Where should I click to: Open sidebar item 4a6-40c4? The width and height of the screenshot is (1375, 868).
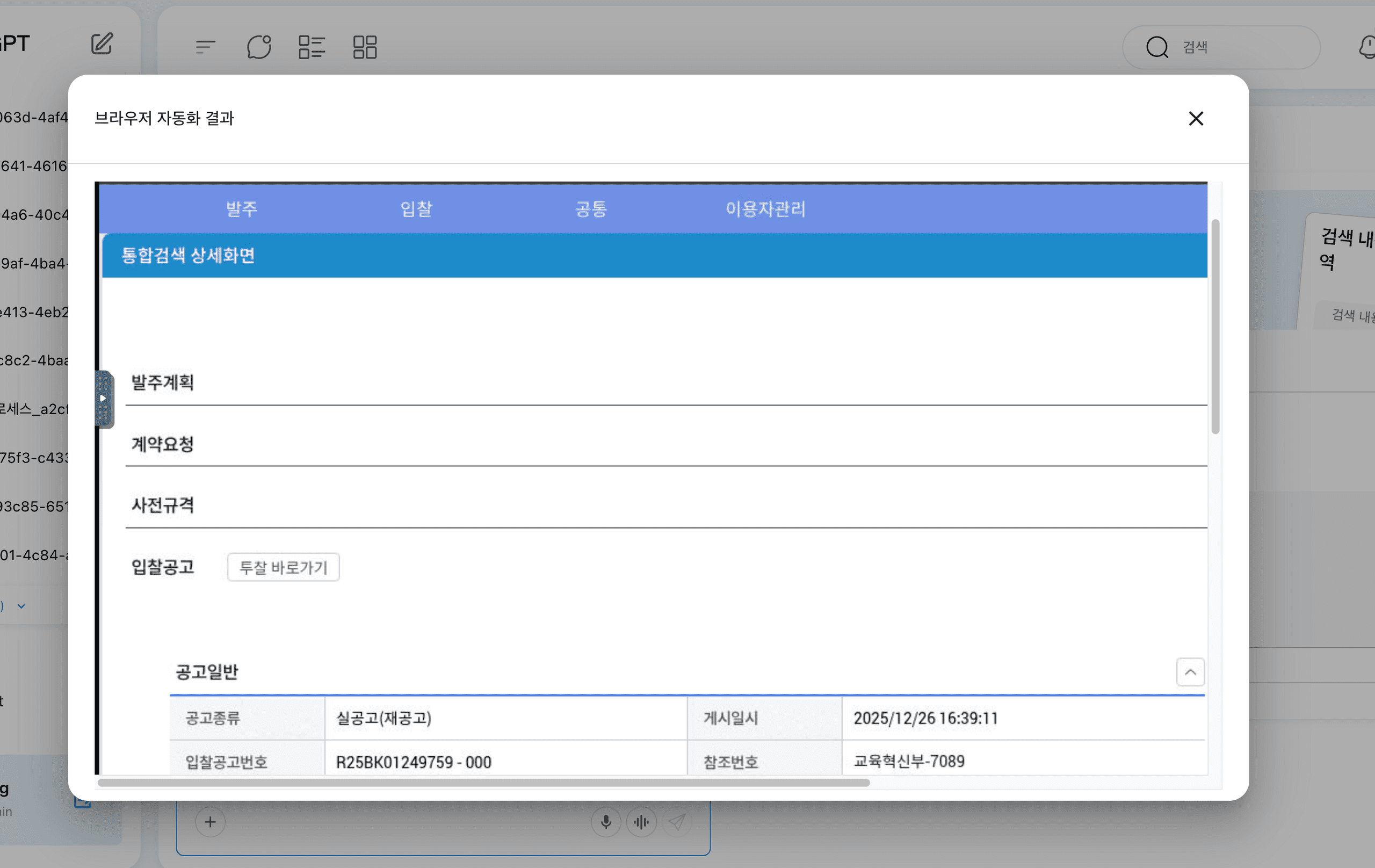[34, 215]
